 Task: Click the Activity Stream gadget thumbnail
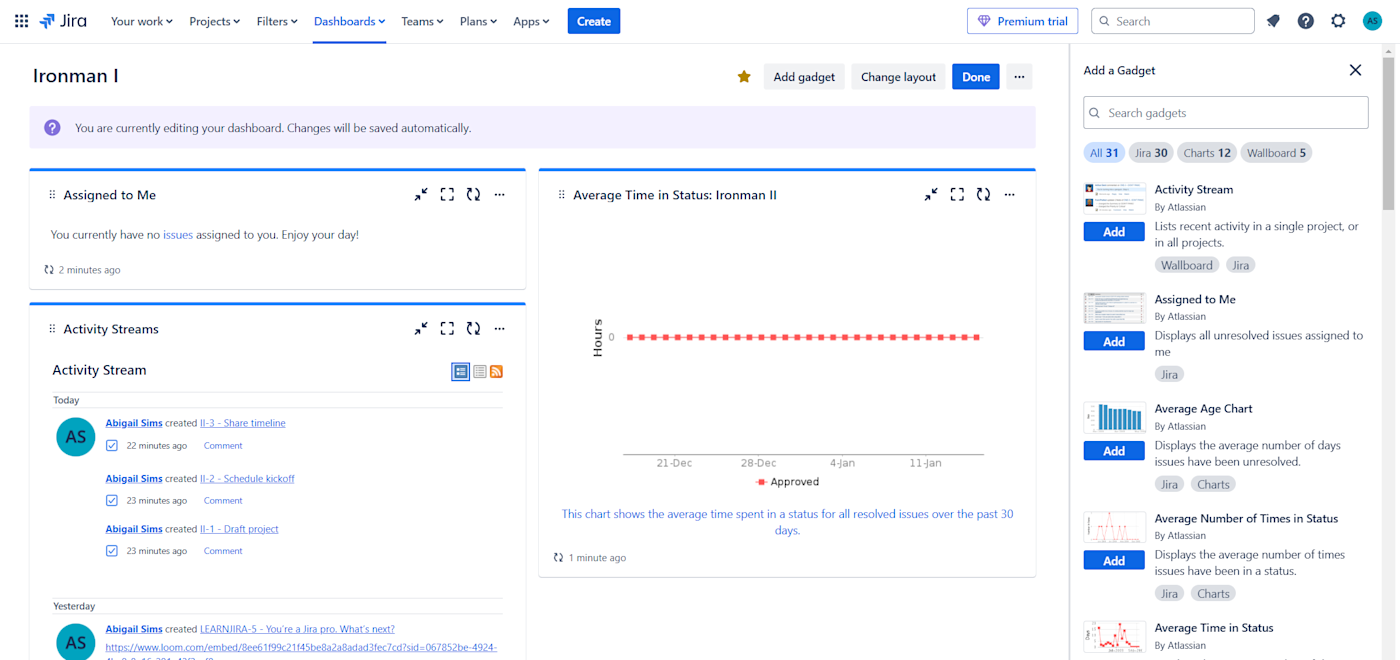pos(1115,198)
